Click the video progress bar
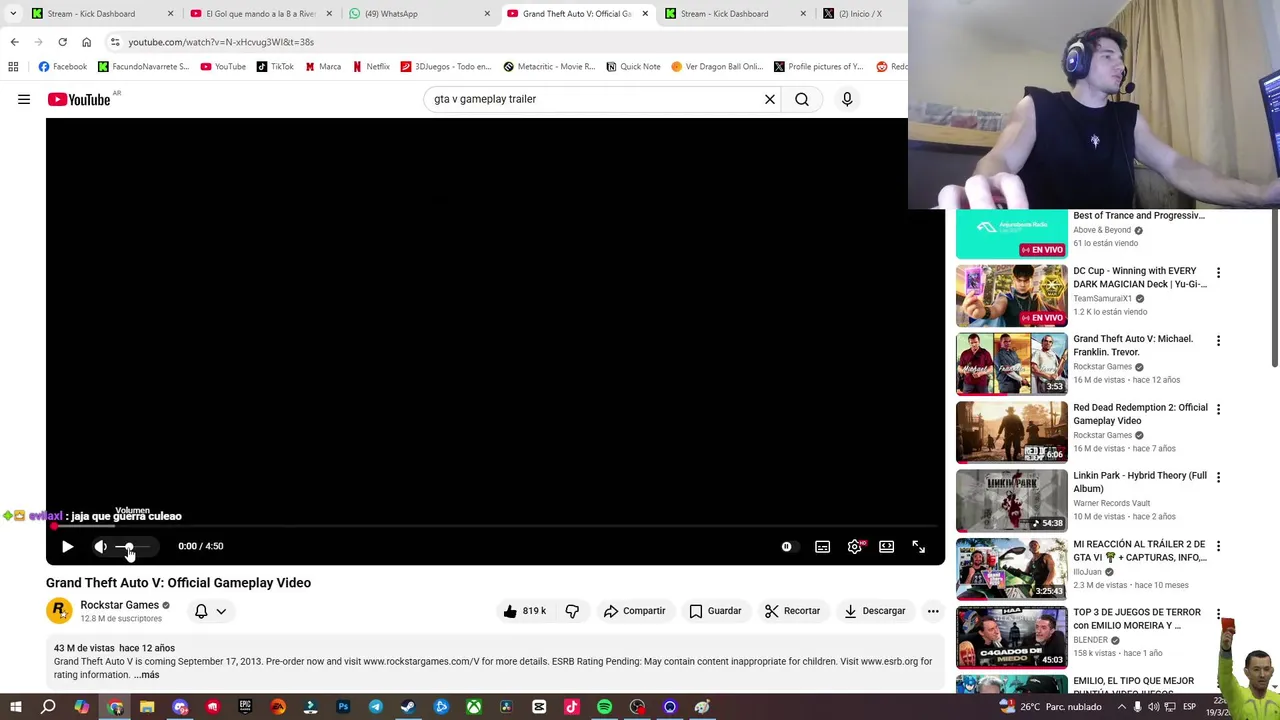1280x720 pixels. pyautogui.click(x=495, y=526)
